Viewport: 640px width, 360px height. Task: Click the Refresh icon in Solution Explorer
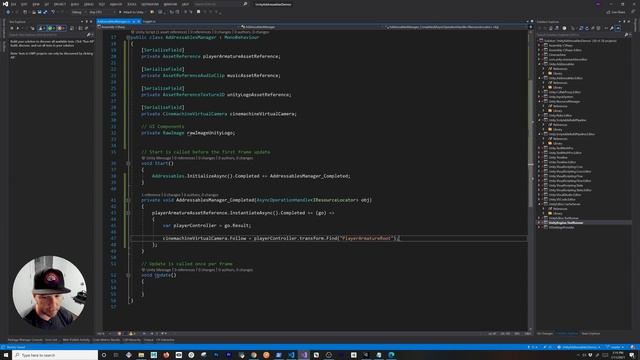[587, 28]
